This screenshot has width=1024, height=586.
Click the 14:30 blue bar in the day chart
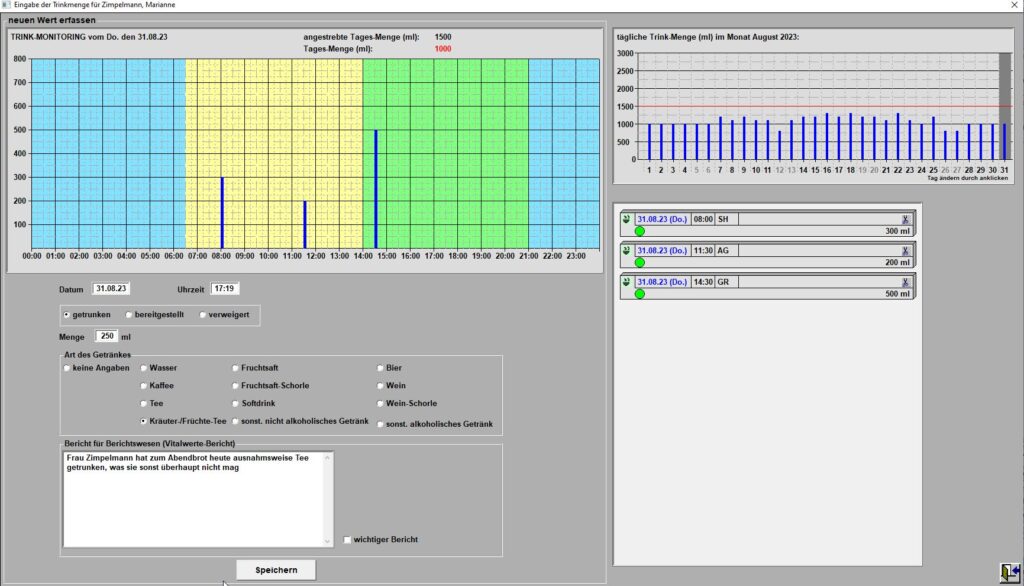pos(375,188)
